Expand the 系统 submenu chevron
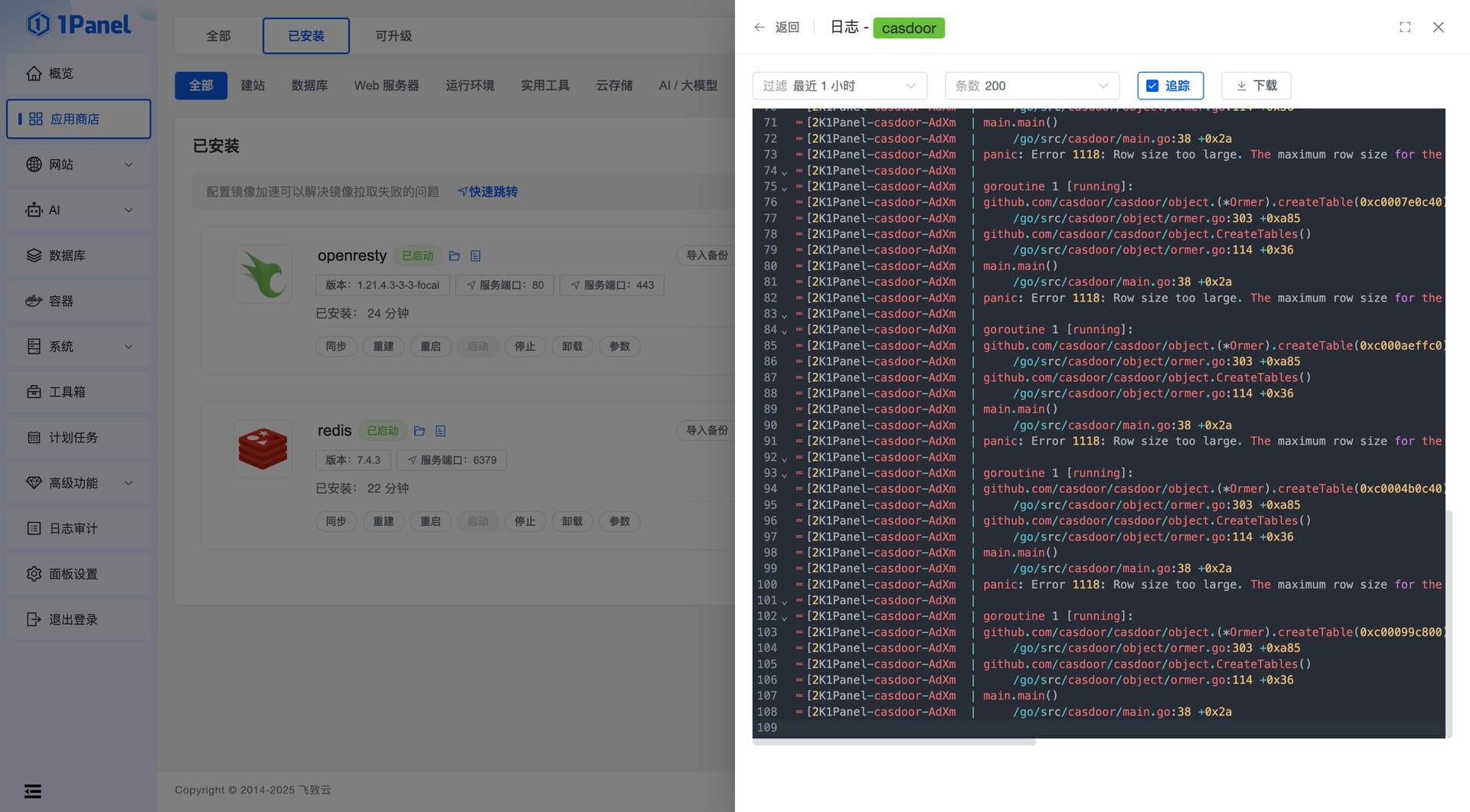 [129, 347]
